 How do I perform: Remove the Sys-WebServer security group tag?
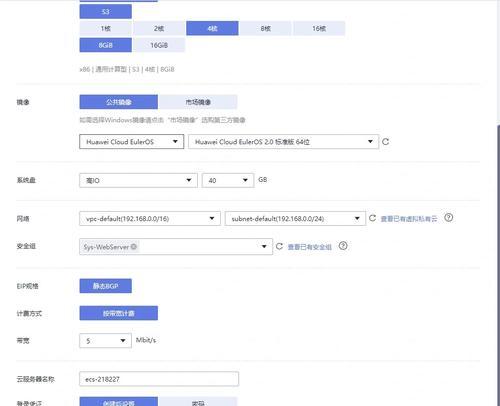pyautogui.click(x=134, y=247)
